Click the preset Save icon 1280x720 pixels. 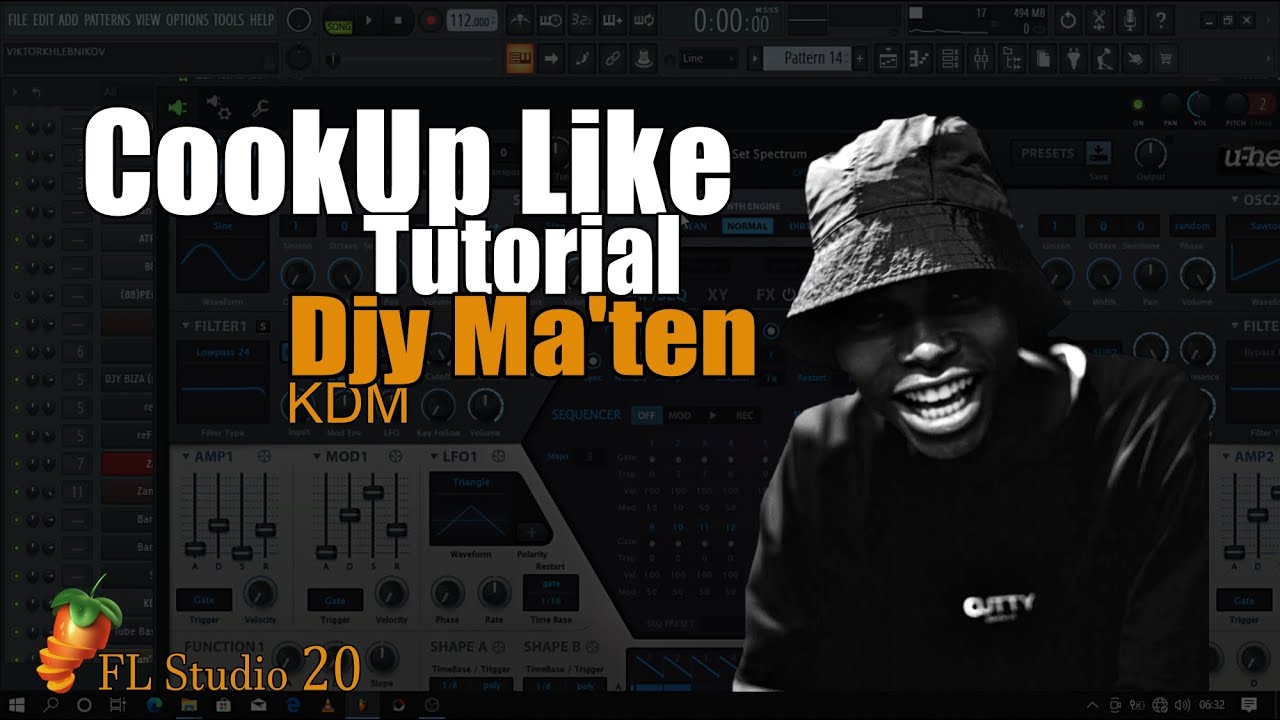click(1098, 153)
